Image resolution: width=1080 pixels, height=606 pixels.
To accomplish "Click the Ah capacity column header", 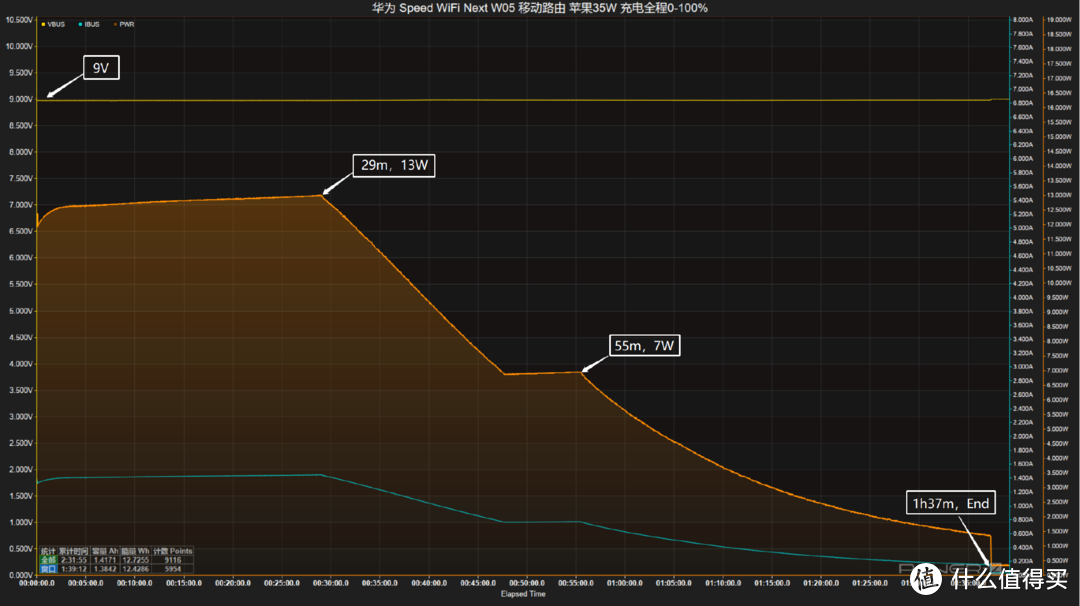I will pyautogui.click(x=105, y=551).
